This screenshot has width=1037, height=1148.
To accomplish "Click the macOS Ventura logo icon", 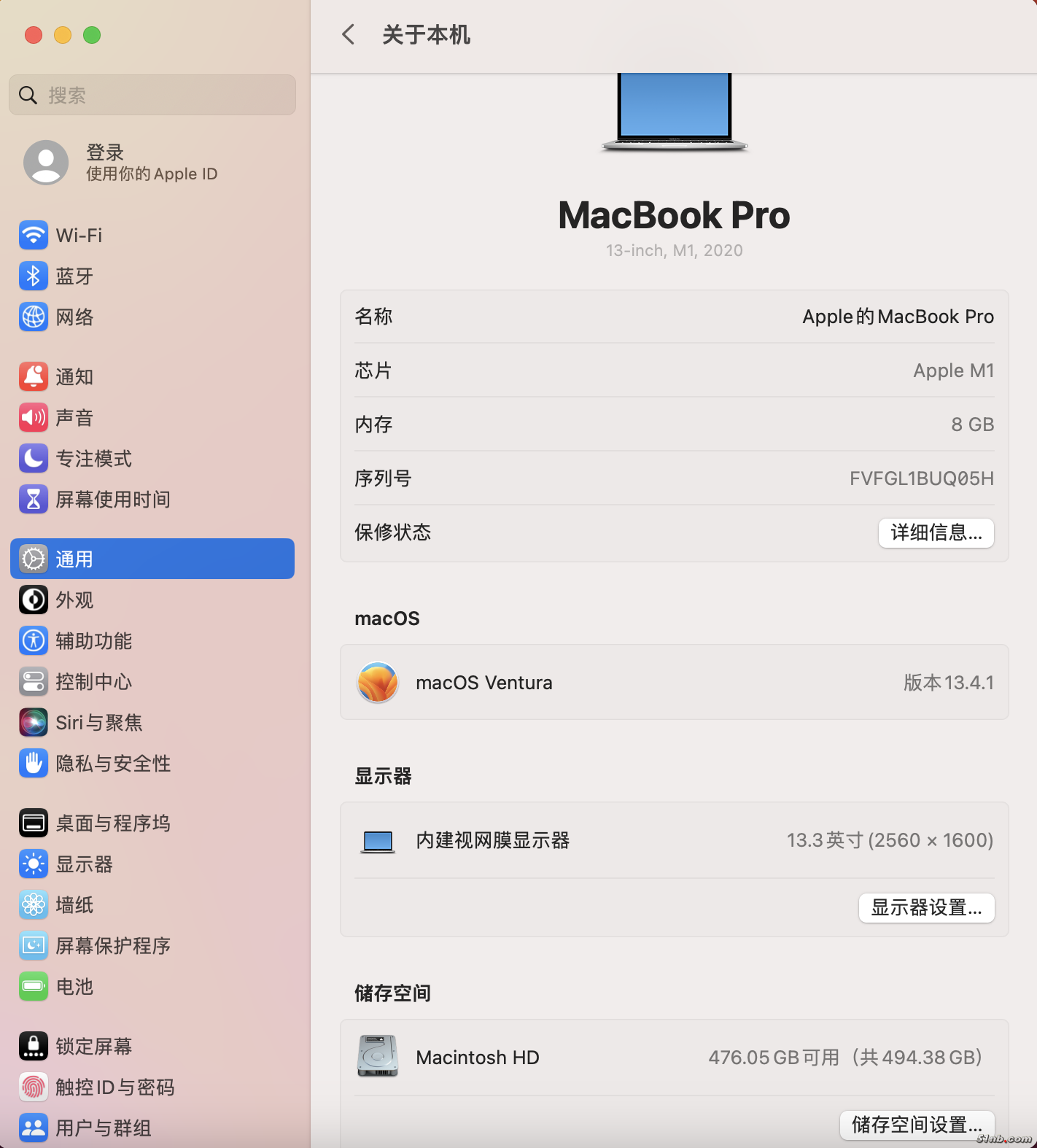I will point(378,682).
